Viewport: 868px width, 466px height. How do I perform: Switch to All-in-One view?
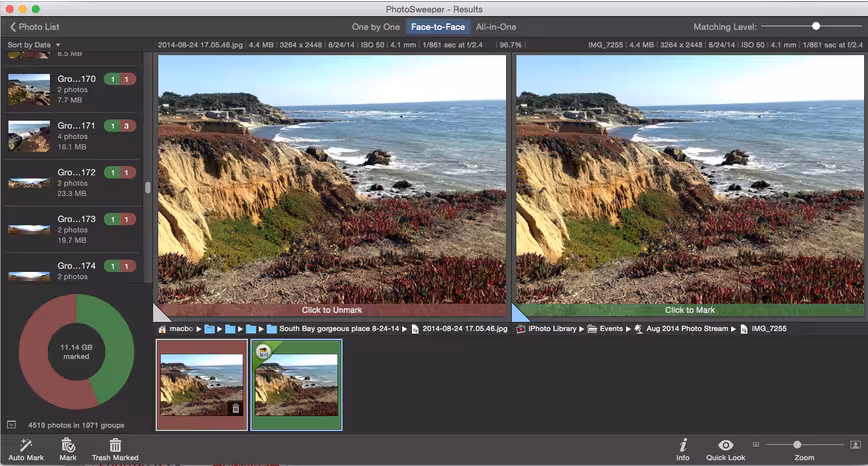coord(496,27)
